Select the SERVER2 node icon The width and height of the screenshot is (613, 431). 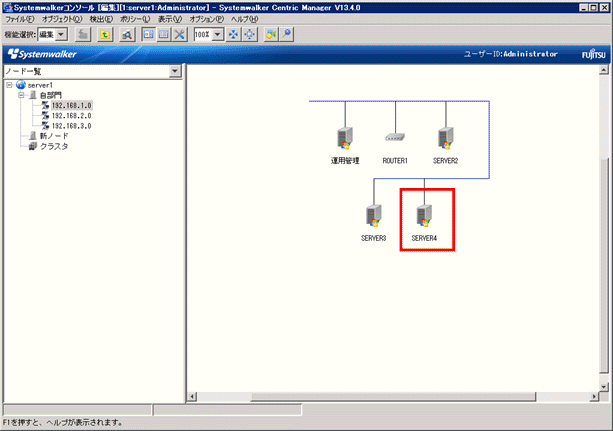[446, 138]
